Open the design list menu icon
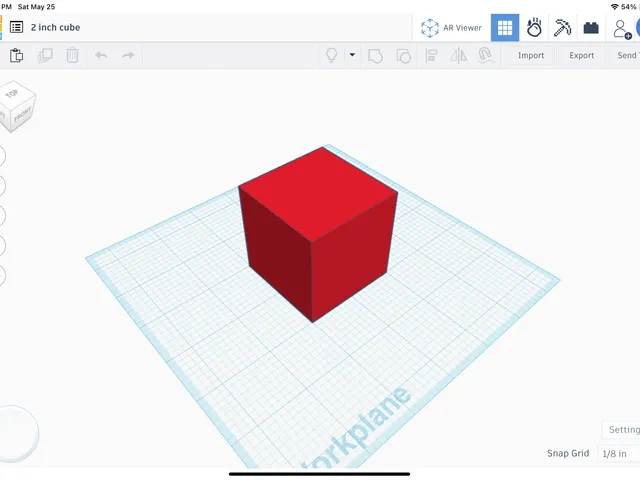Screen dimensions: 640x480 tap(16, 27)
